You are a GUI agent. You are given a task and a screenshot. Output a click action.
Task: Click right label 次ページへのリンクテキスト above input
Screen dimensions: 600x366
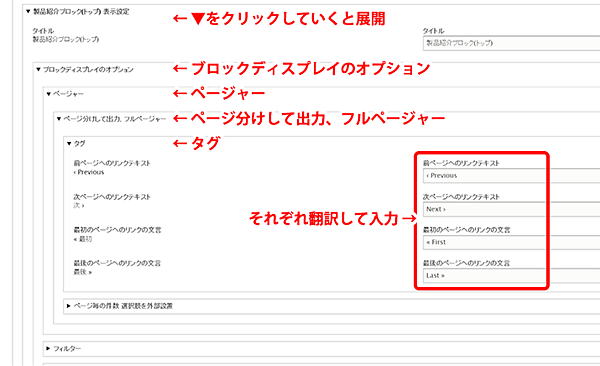pos(461,197)
